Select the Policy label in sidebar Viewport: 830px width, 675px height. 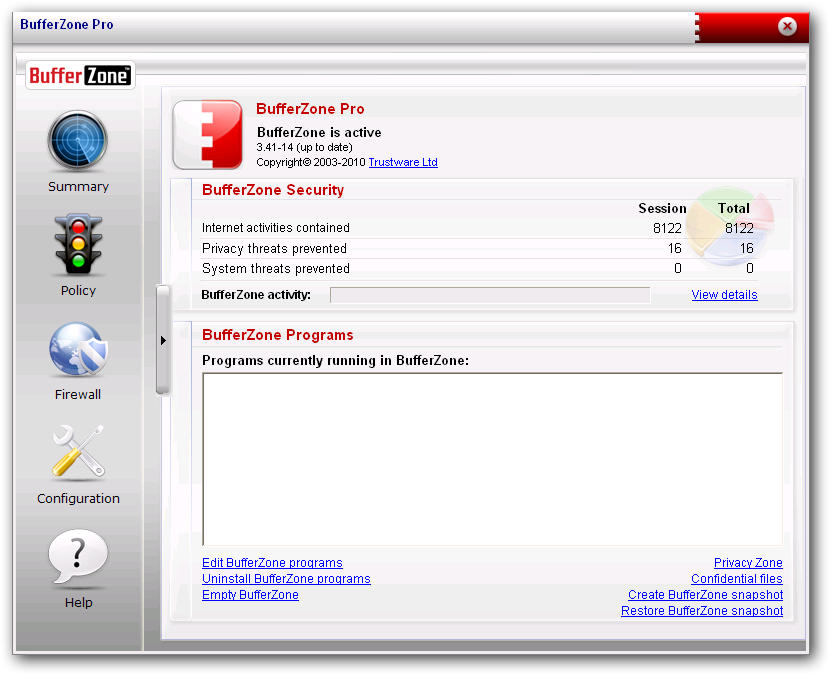click(78, 291)
